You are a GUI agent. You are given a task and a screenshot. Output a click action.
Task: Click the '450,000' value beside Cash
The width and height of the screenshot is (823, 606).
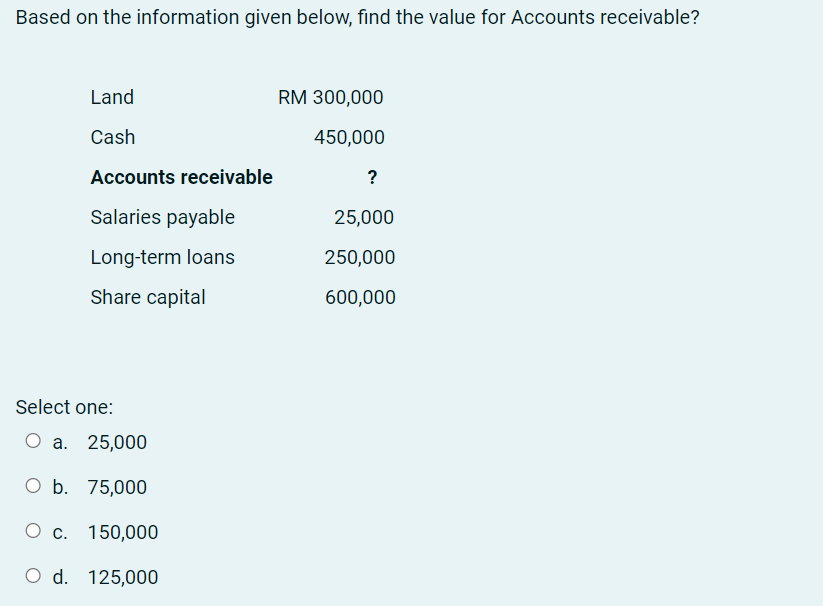pyautogui.click(x=349, y=137)
